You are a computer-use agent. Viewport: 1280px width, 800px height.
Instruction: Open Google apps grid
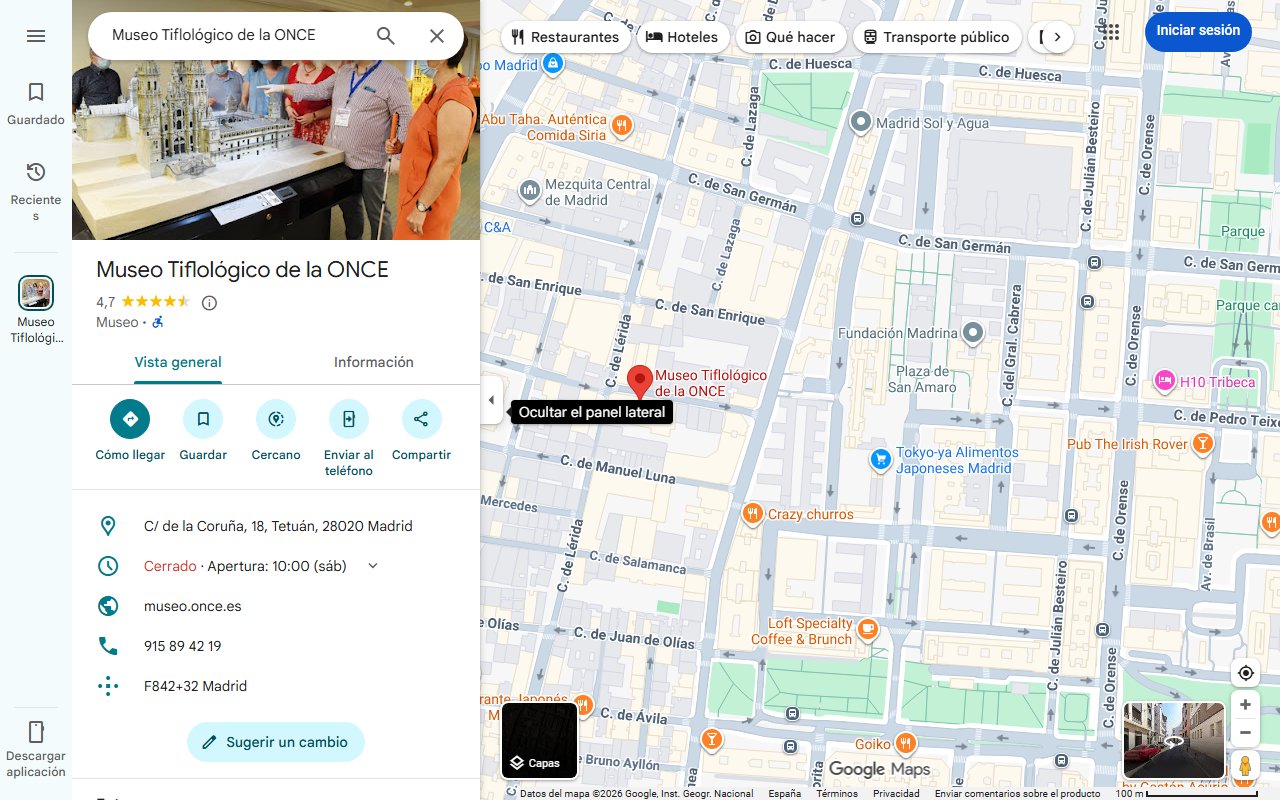point(1111,32)
